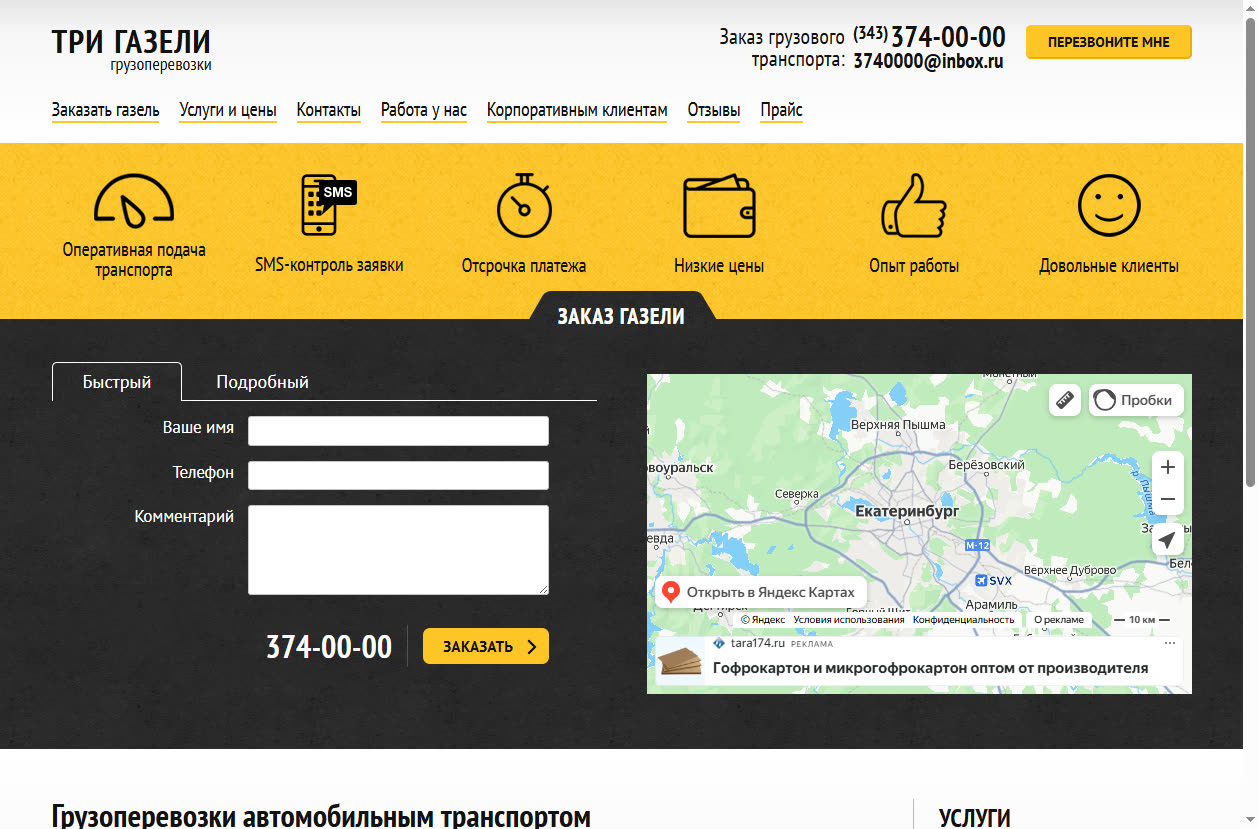Click the (343) 374-00-00 header phone number
The width and height of the screenshot is (1258, 829).
click(x=929, y=37)
